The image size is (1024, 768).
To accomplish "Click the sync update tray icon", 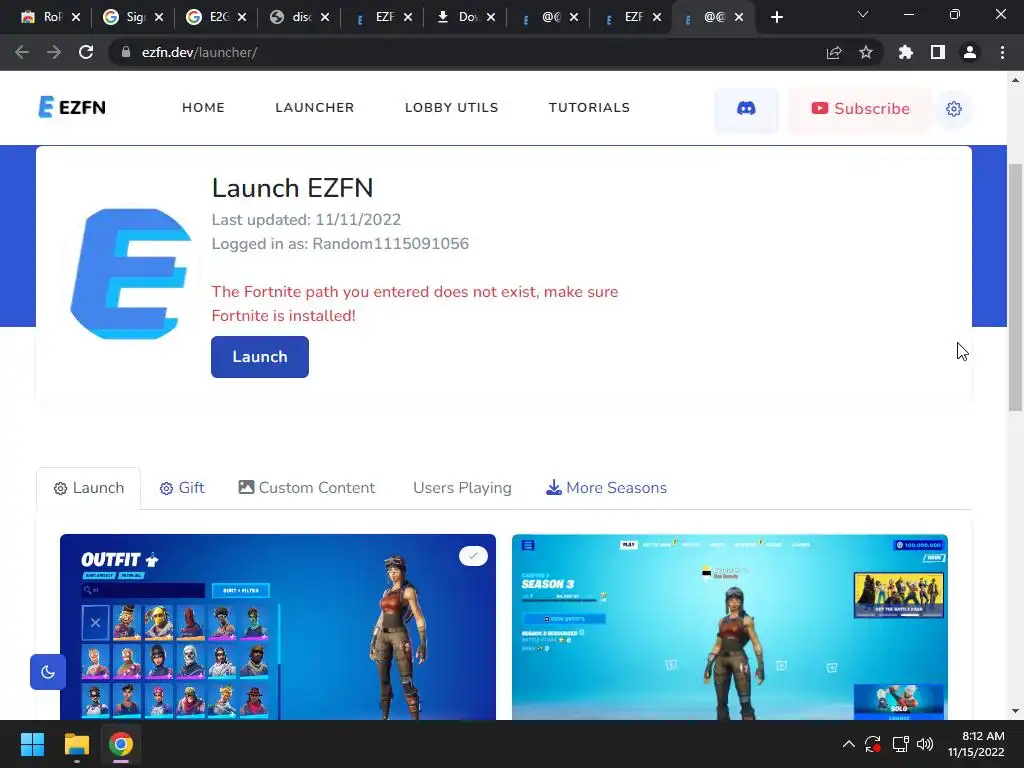I will [873, 744].
